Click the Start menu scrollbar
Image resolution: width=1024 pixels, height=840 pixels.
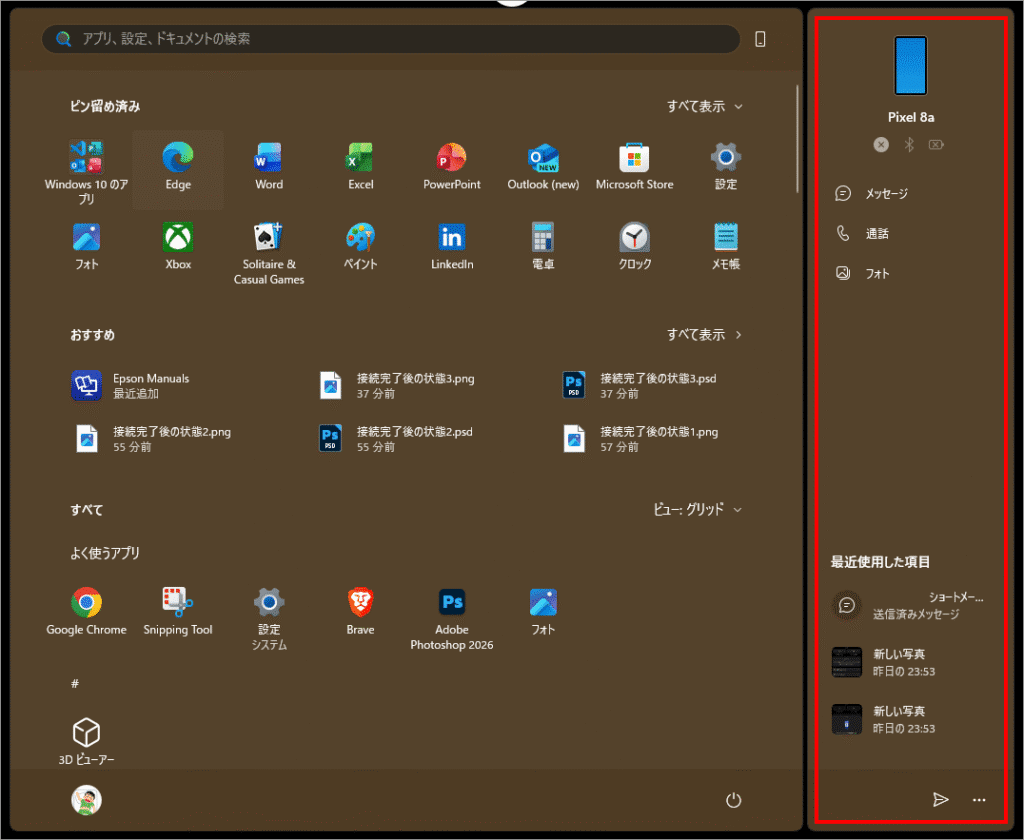tap(797, 140)
